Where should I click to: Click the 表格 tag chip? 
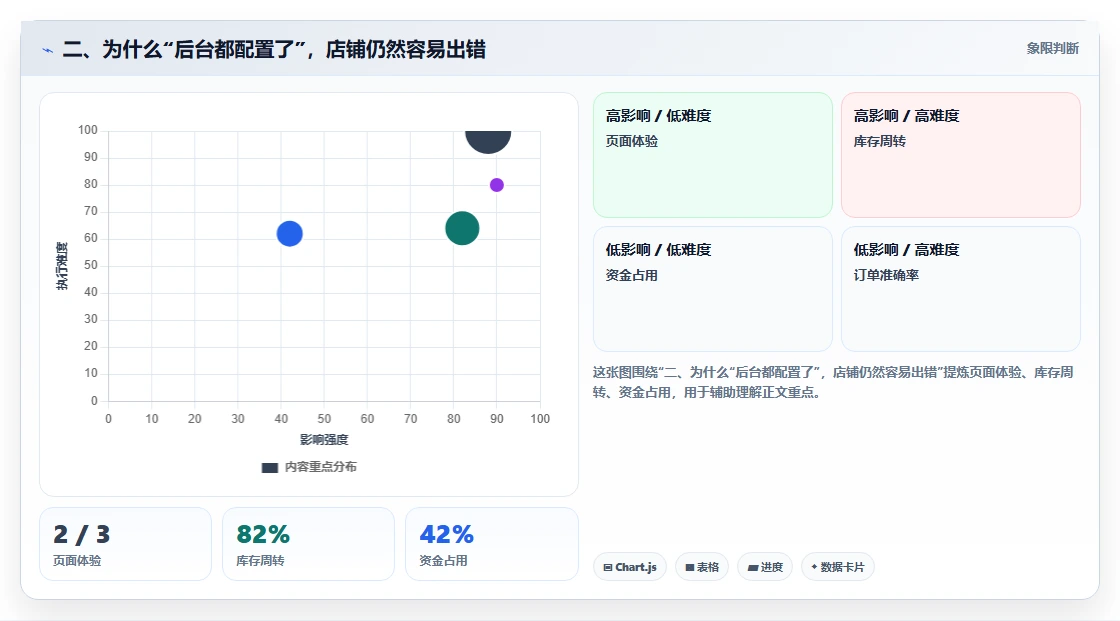702,567
